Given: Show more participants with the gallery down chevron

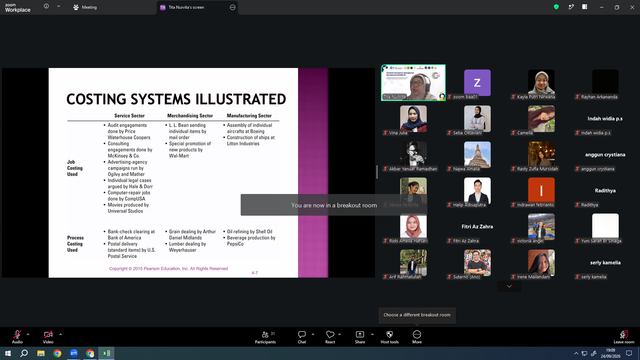Looking at the screenshot, I should pyautogui.click(x=509, y=286).
